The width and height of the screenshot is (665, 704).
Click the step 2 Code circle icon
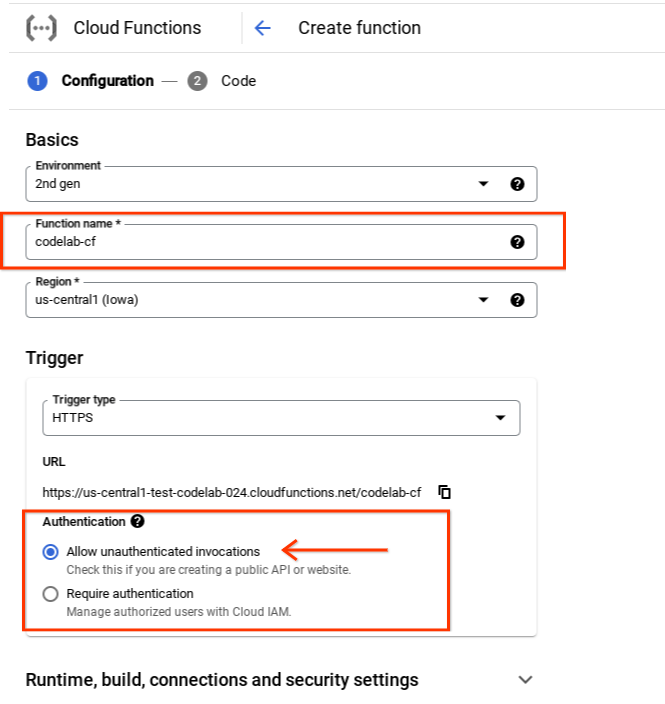197,81
